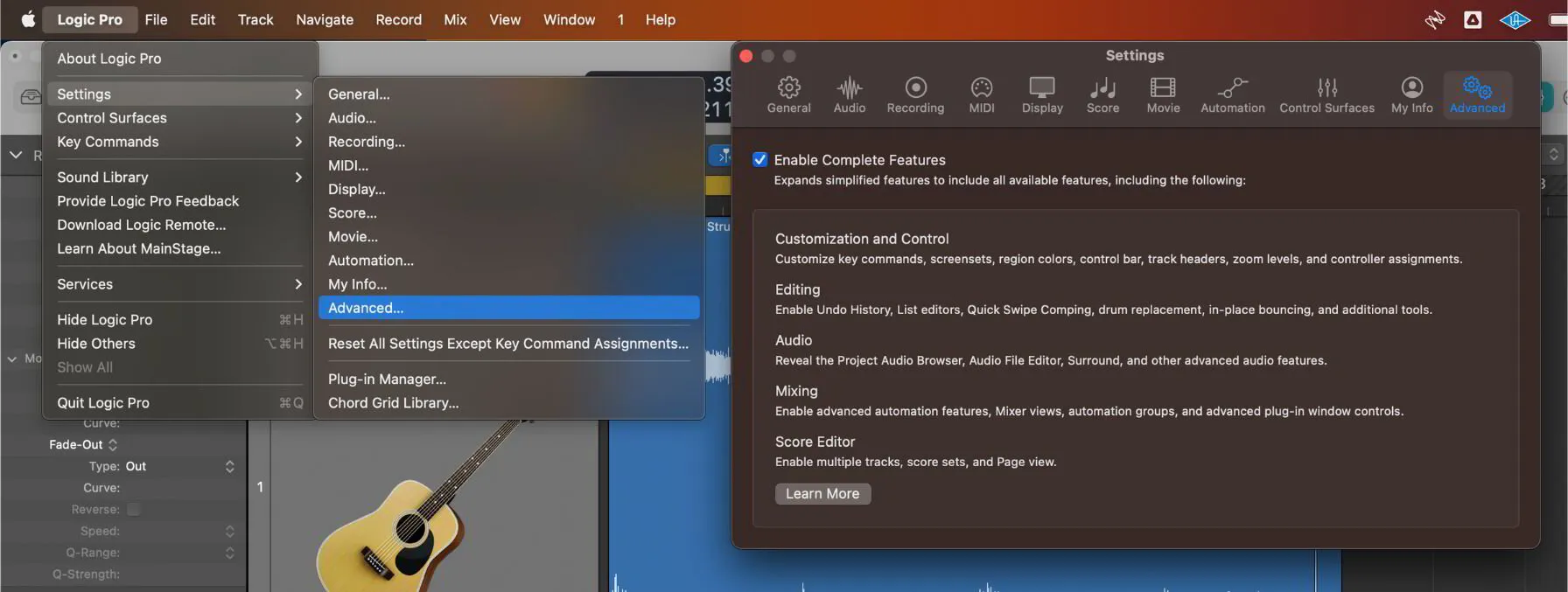Change the fade Type Out stepper
Screen dimensions: 1568x592
229,466
